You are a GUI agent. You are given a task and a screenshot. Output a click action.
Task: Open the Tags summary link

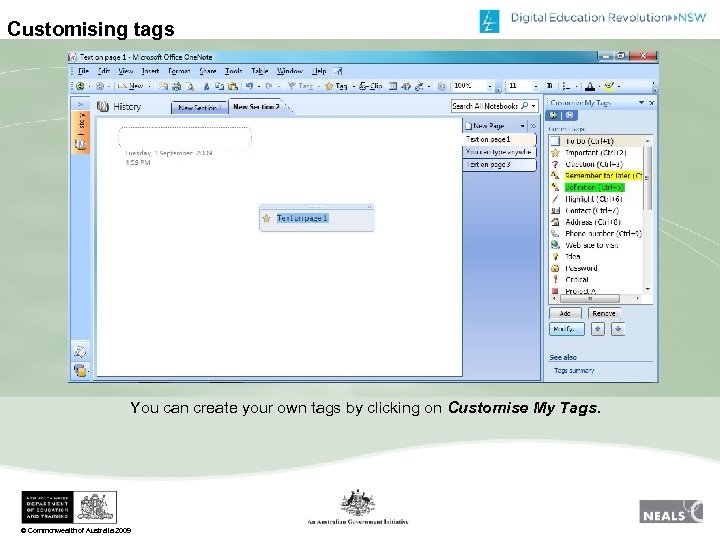pos(574,370)
